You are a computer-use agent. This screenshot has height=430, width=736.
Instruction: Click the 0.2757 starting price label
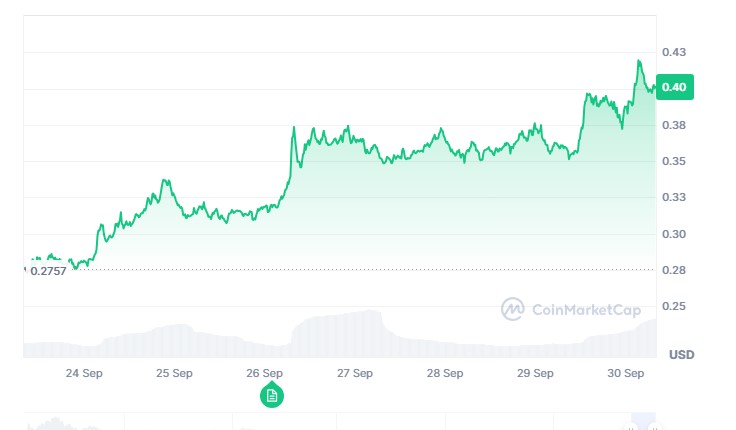pos(48,271)
